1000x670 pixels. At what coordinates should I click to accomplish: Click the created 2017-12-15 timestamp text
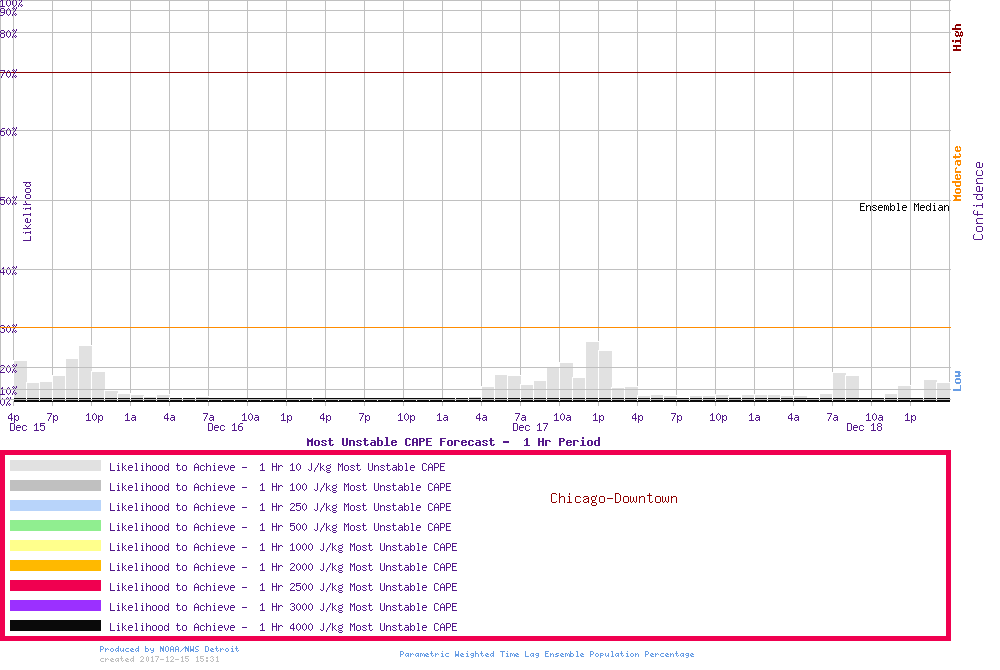coord(159,659)
